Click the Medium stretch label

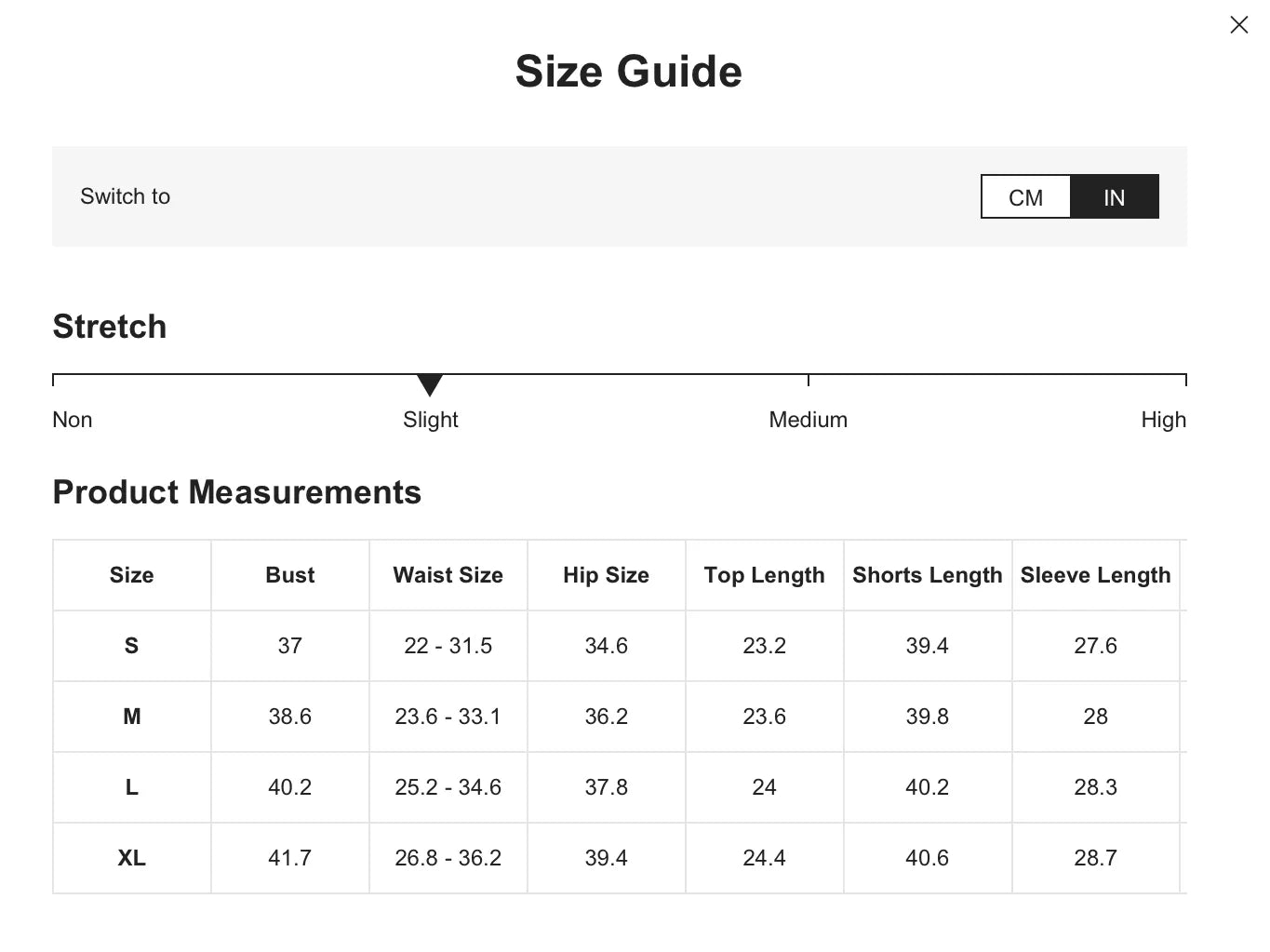pos(808,420)
